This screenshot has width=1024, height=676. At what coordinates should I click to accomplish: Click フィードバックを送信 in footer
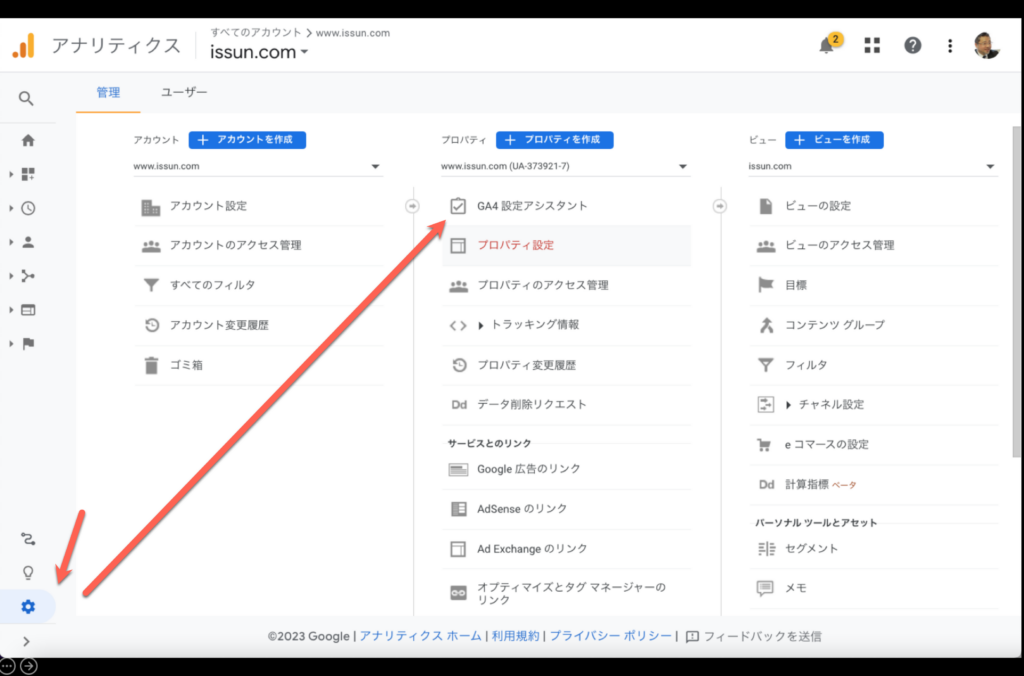pyautogui.click(x=754, y=636)
